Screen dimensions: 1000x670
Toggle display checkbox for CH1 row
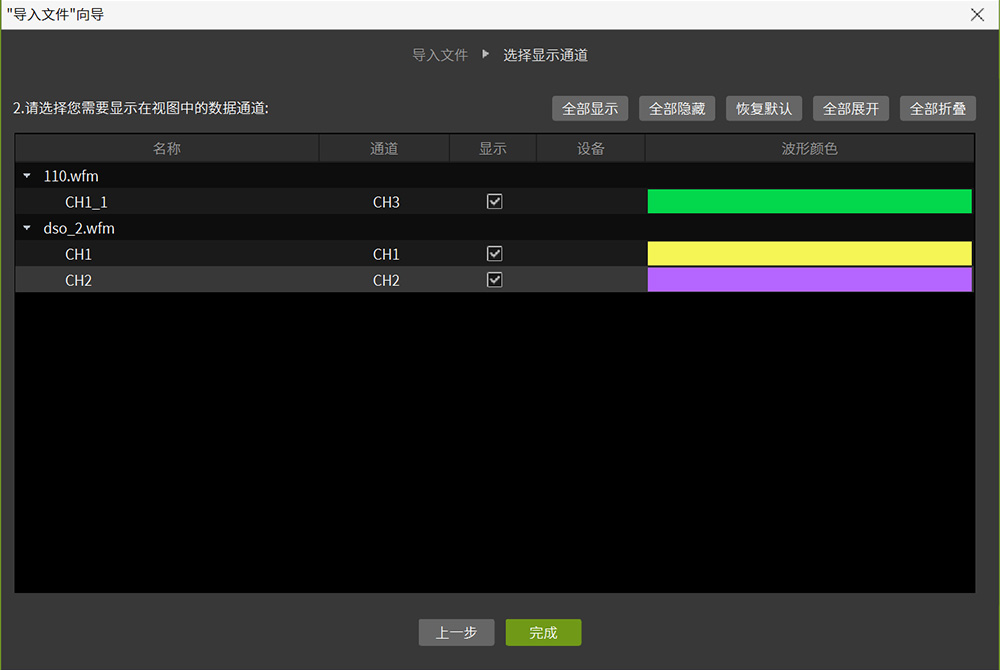[x=494, y=254]
